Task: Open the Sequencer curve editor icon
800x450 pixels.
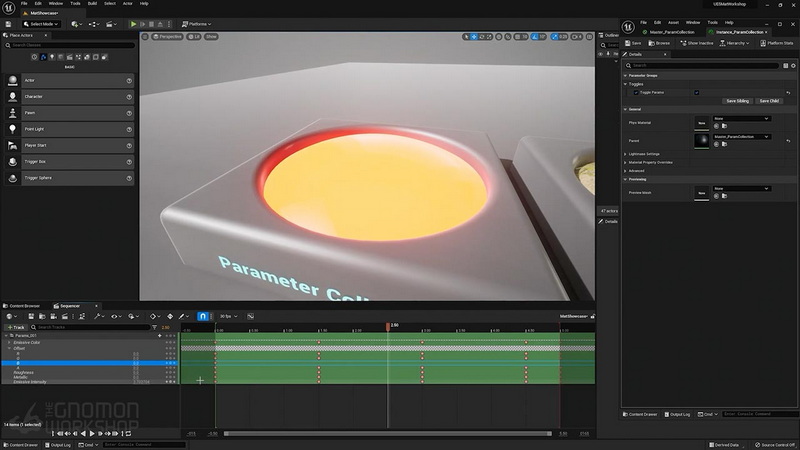Action: [x=251, y=316]
